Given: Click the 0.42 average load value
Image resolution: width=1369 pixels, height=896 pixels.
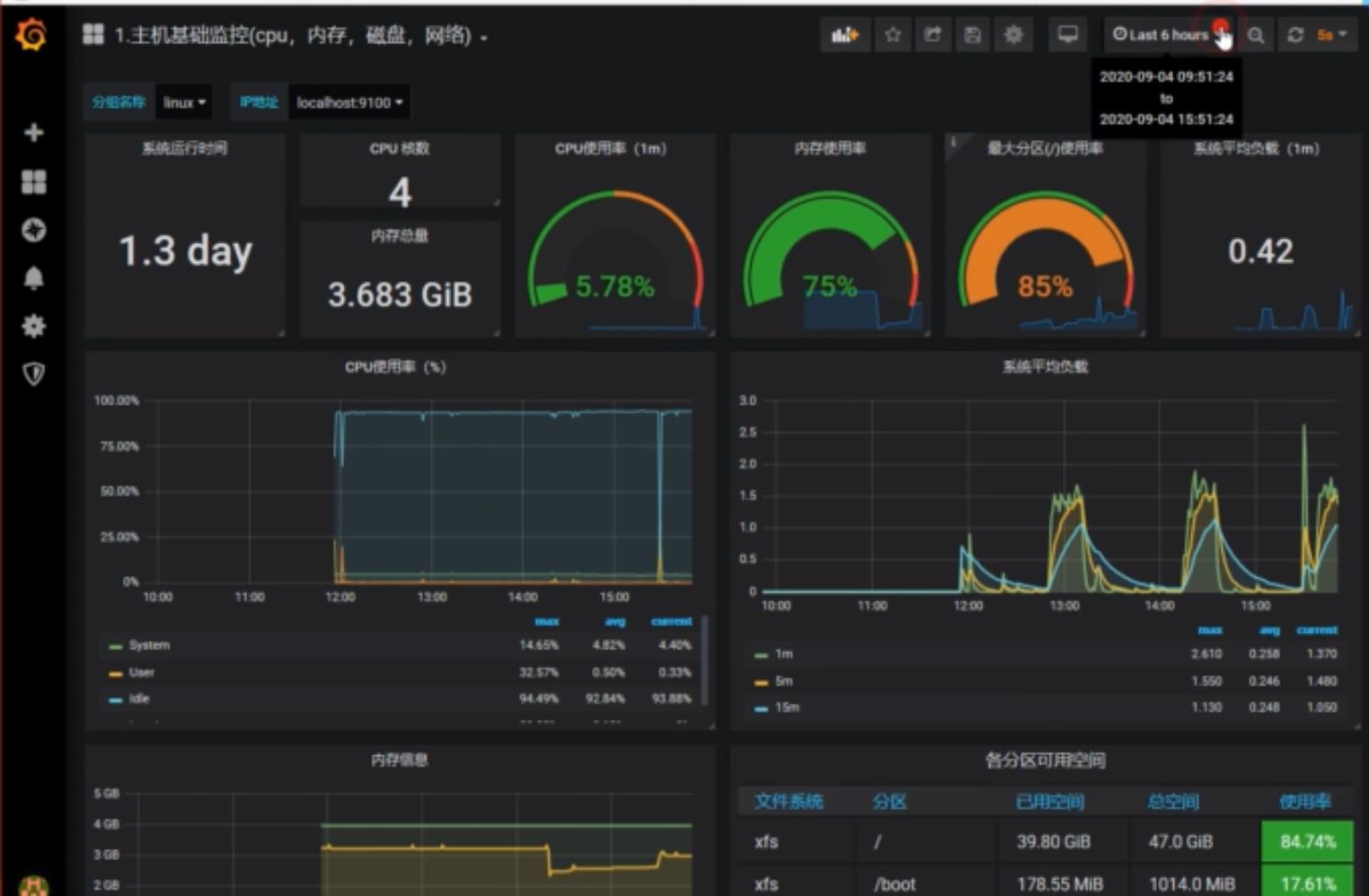Looking at the screenshot, I should click(x=1260, y=251).
